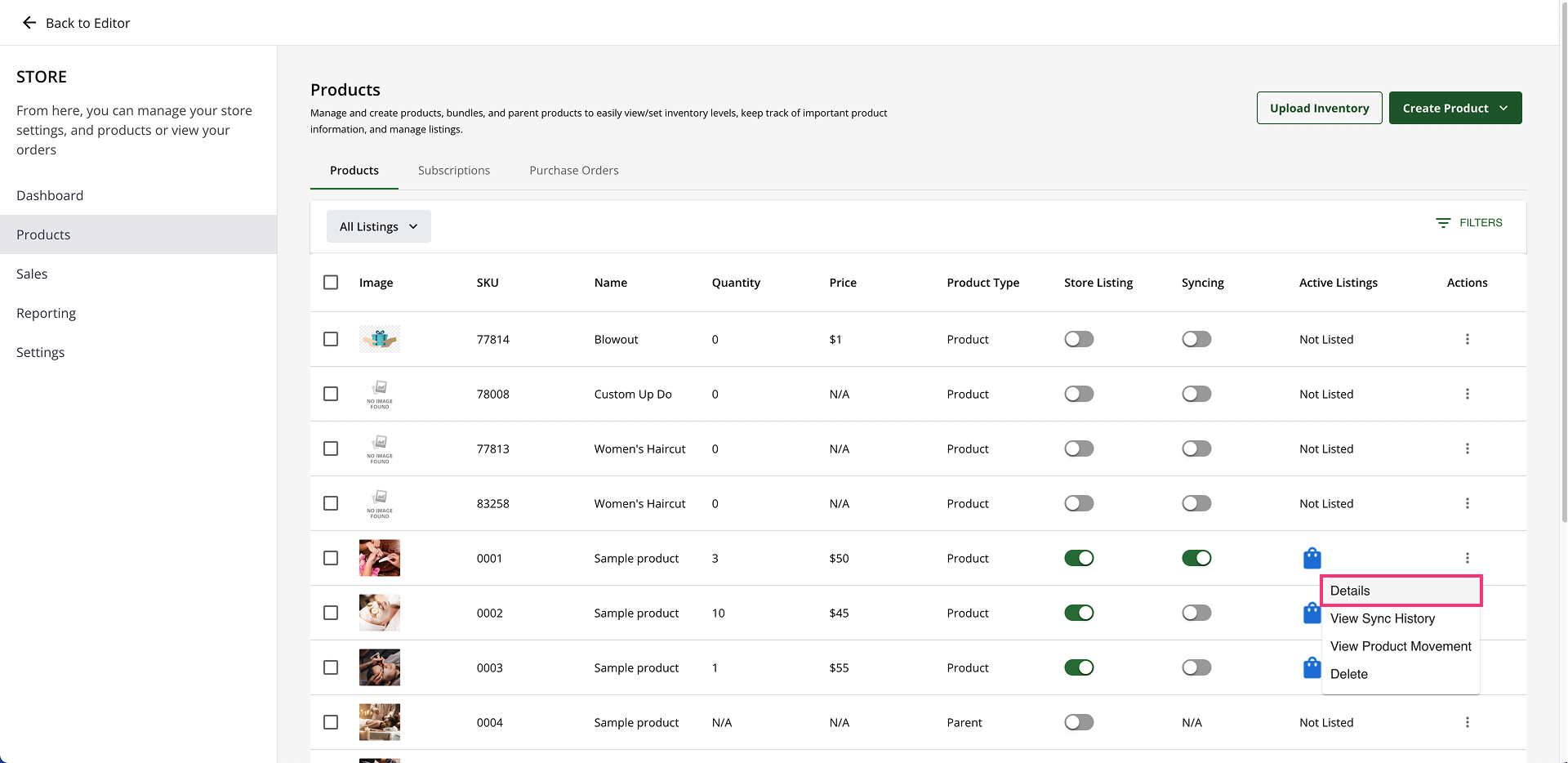Open actions menu for SKU 0004 row
The width and height of the screenshot is (1568, 763).
tap(1467, 722)
